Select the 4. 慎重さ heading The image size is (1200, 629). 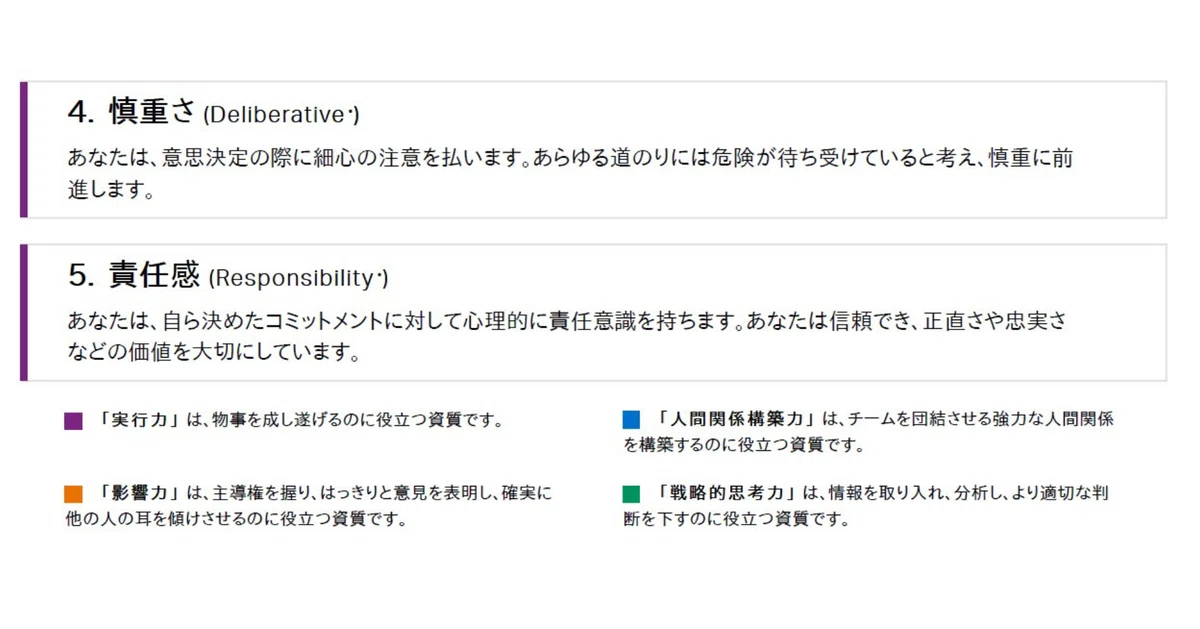pos(132,112)
